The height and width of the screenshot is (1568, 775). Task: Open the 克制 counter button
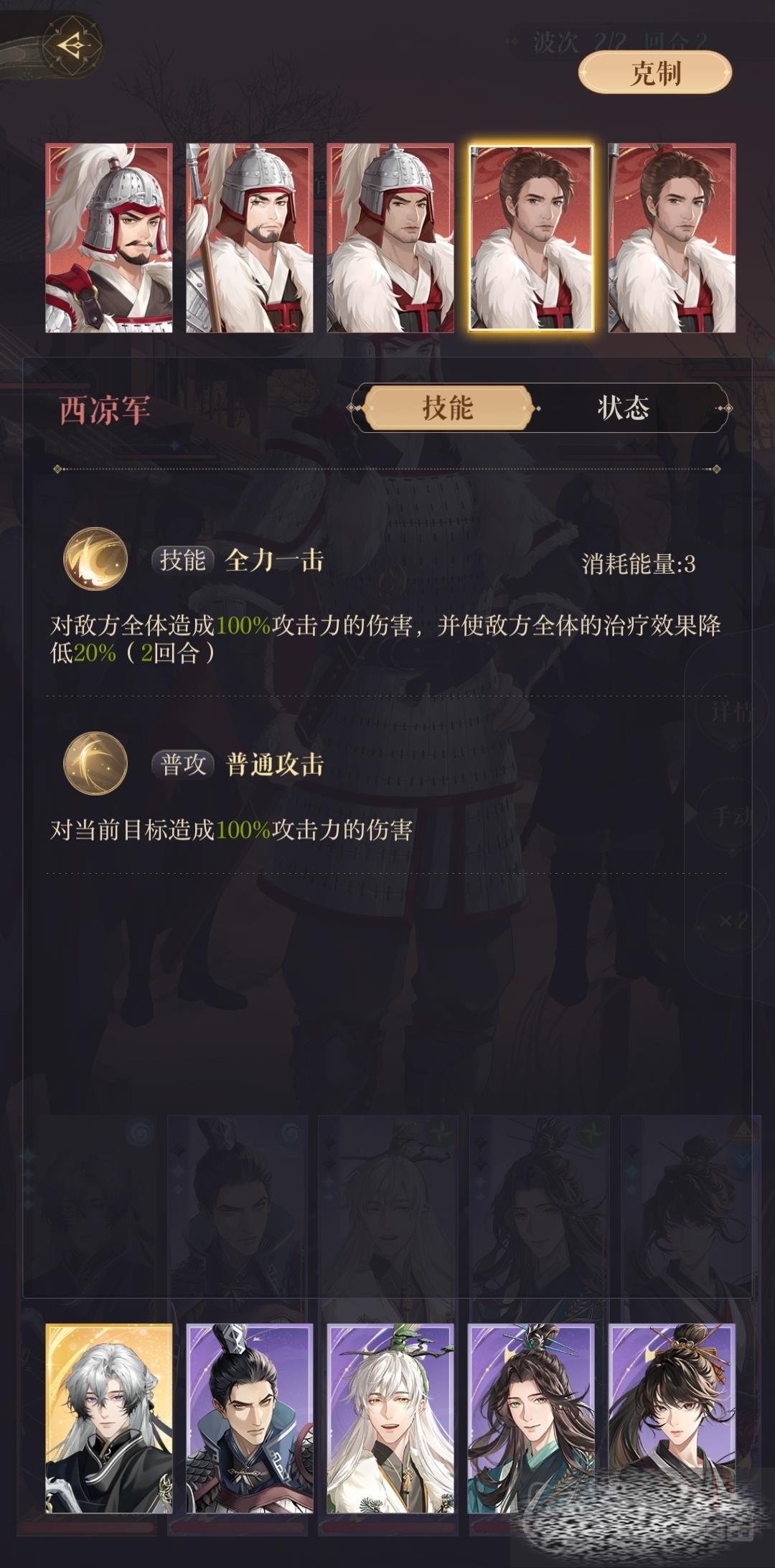[x=655, y=73]
